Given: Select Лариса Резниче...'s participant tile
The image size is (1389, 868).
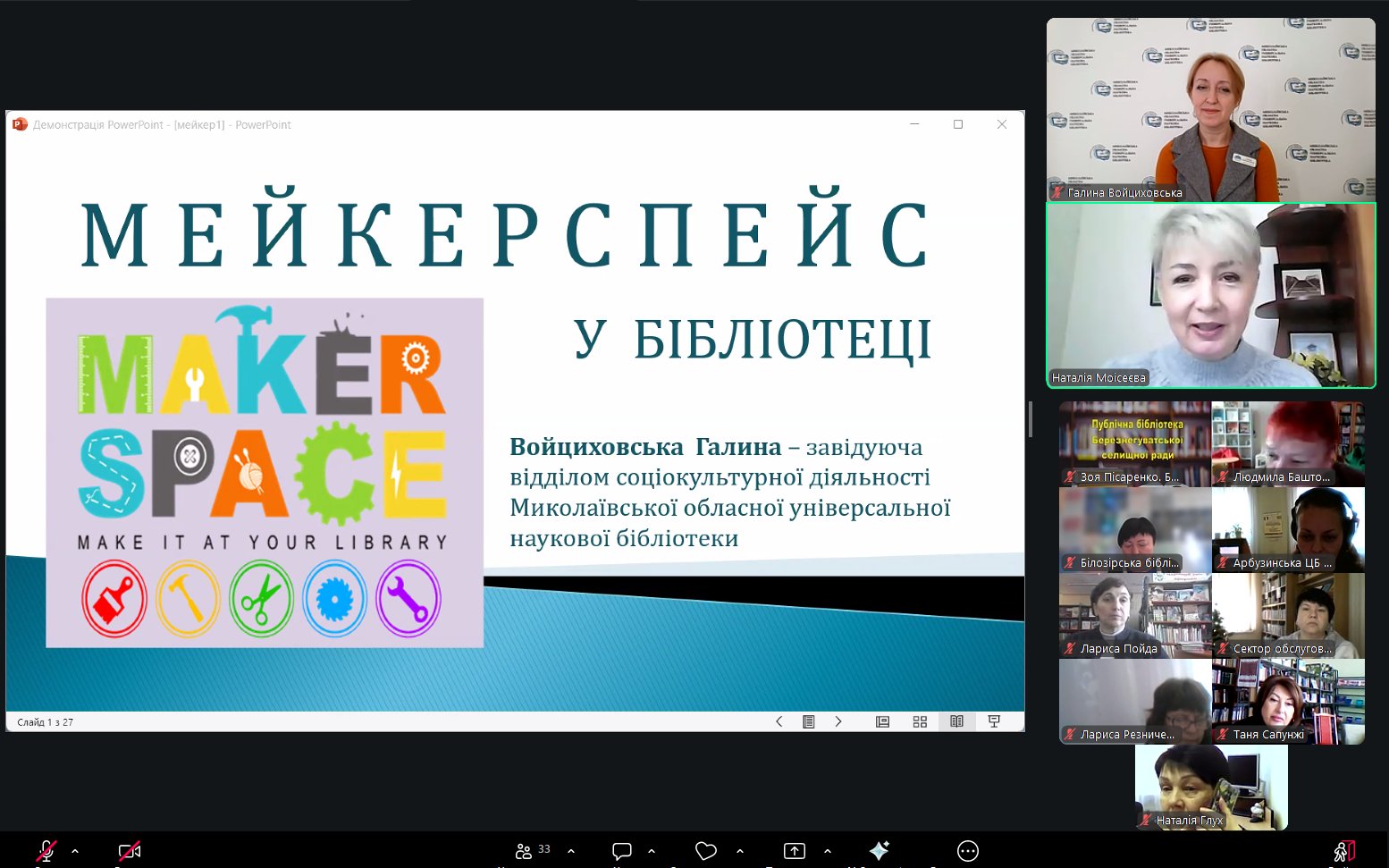Looking at the screenshot, I should click(1135, 701).
